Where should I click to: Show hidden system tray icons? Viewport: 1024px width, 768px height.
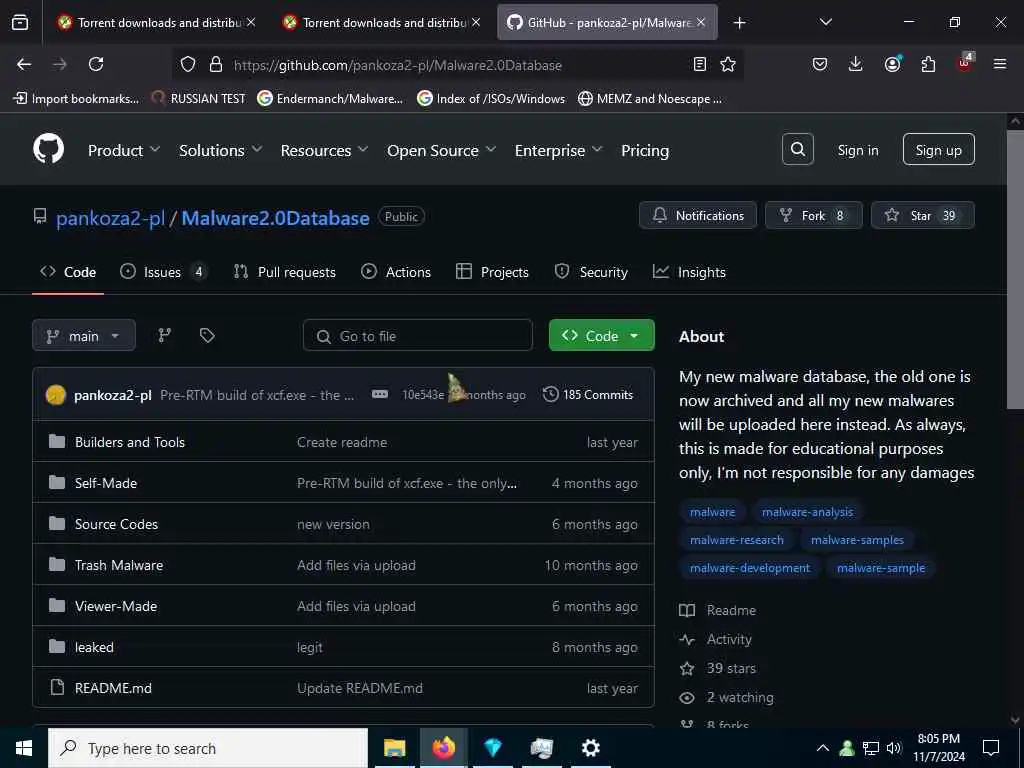pyautogui.click(x=822, y=748)
